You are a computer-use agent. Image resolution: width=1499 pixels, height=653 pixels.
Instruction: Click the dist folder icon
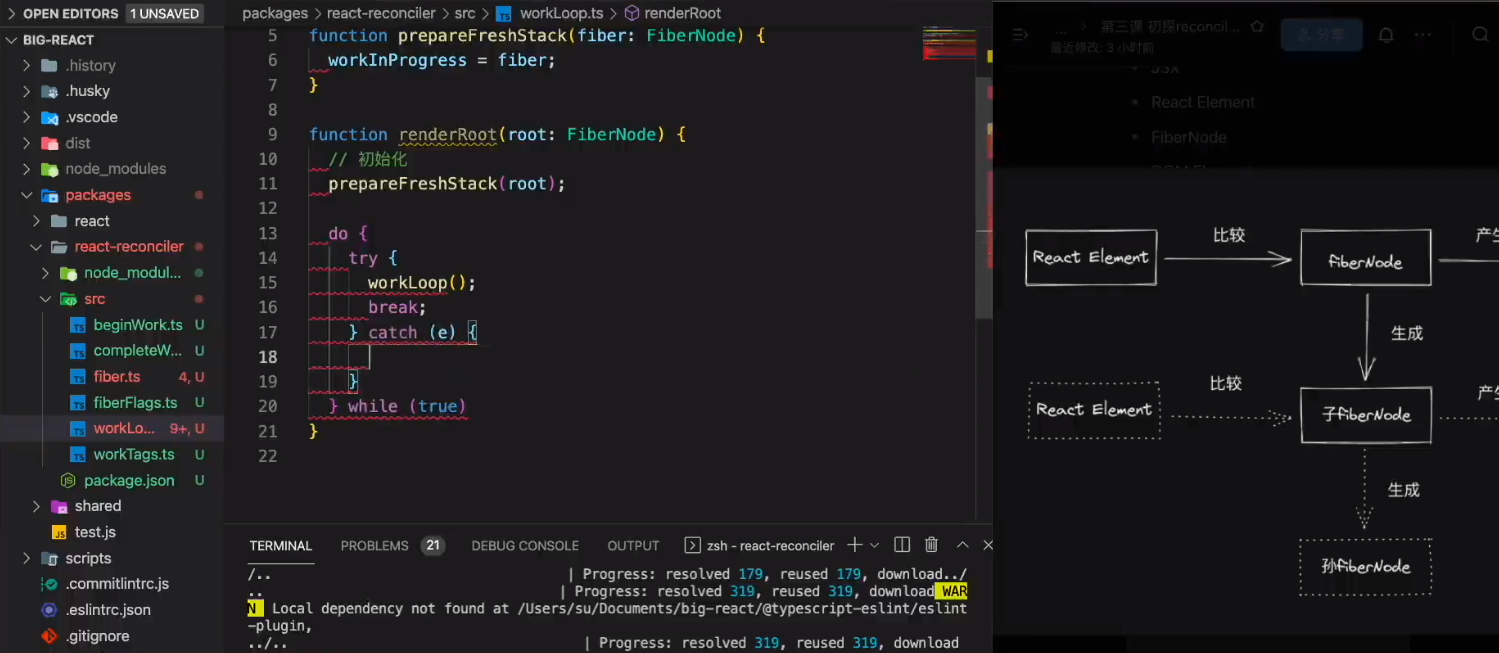coord(49,143)
